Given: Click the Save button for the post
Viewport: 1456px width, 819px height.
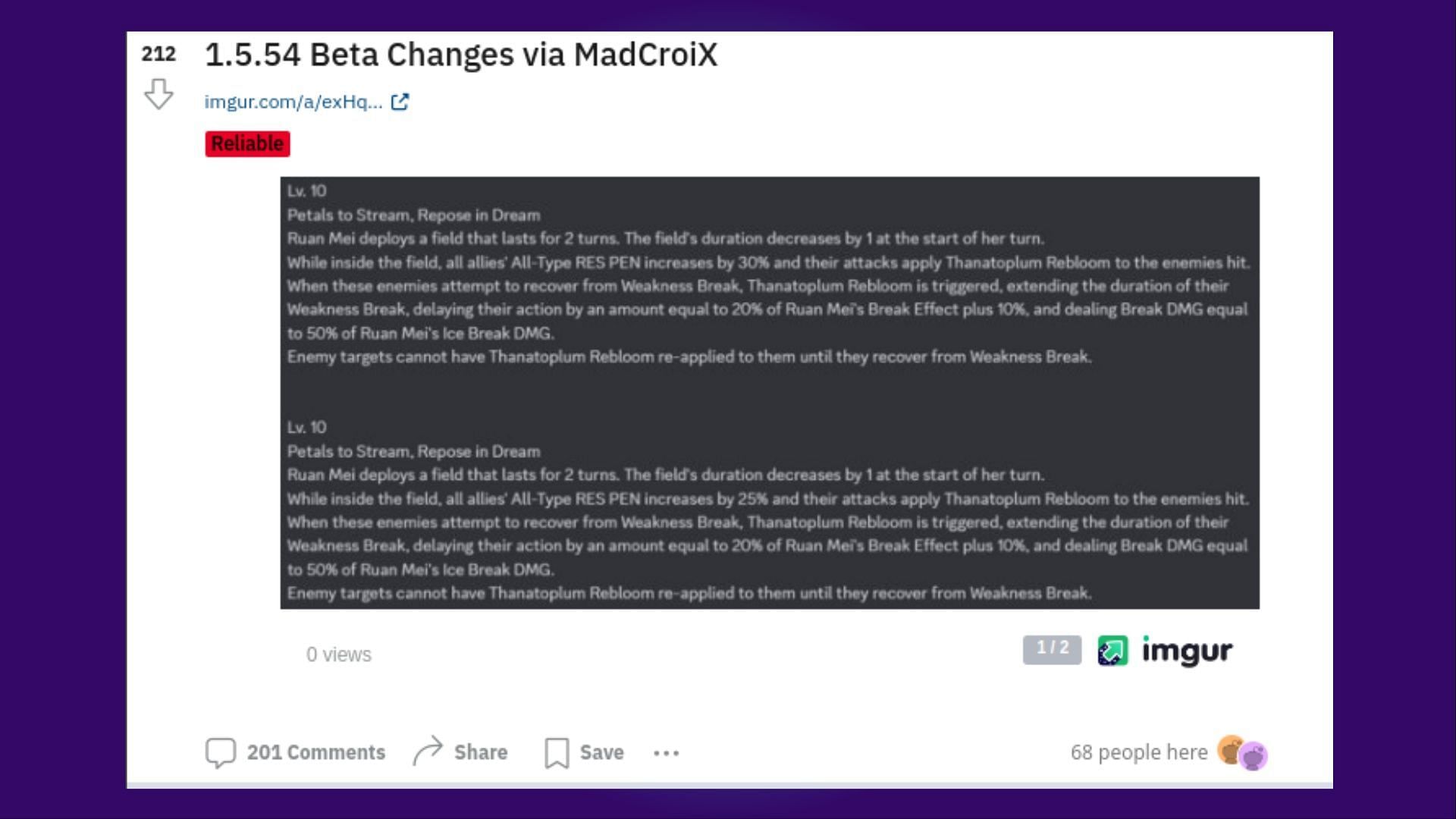Looking at the screenshot, I should [585, 752].
